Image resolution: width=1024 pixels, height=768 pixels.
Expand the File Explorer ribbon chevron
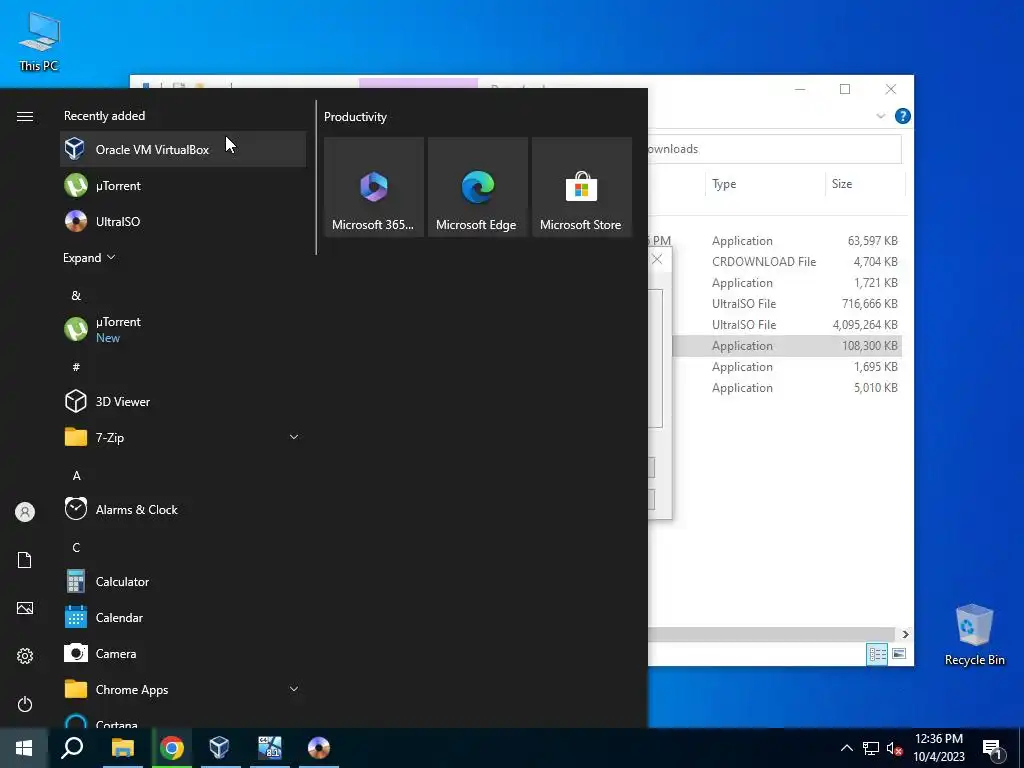(x=880, y=116)
